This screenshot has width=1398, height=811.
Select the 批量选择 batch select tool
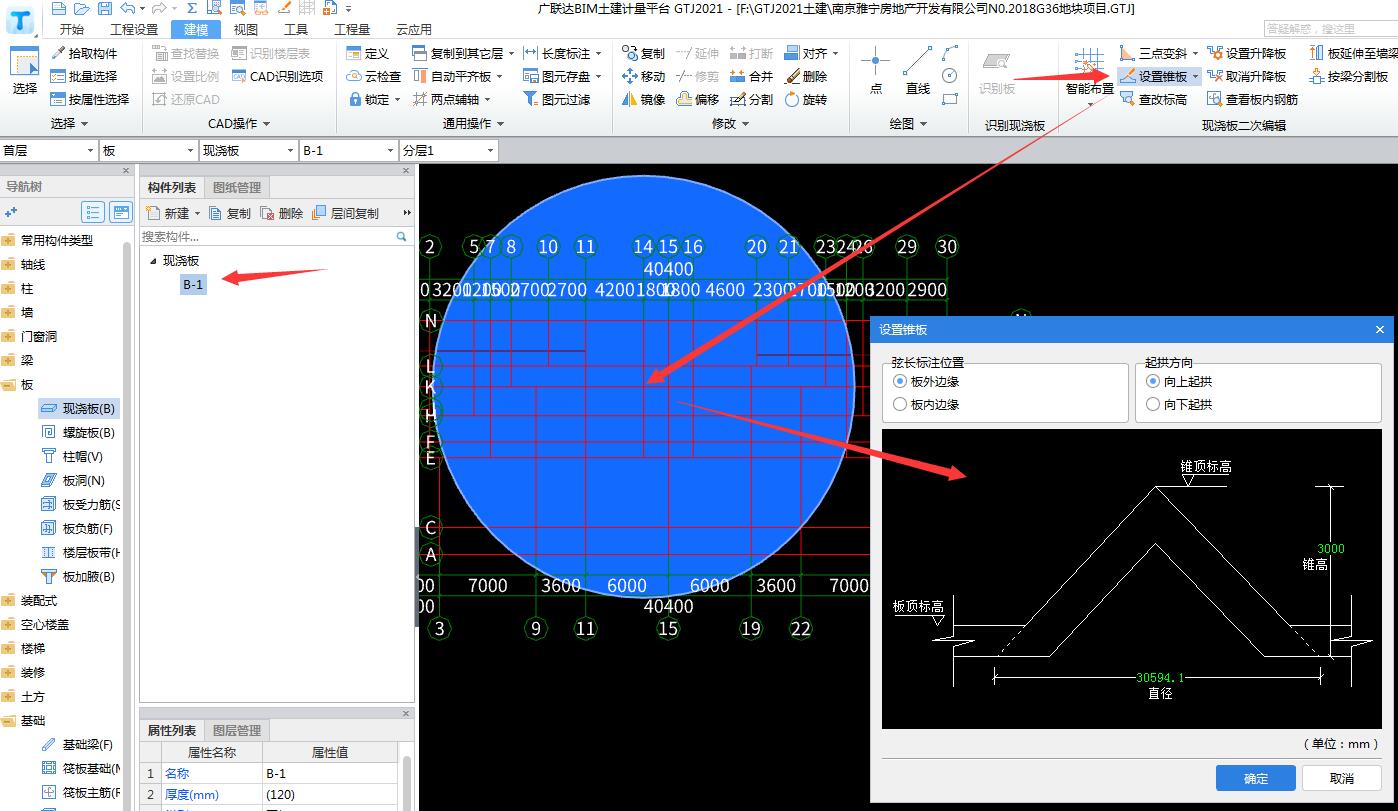[84, 76]
